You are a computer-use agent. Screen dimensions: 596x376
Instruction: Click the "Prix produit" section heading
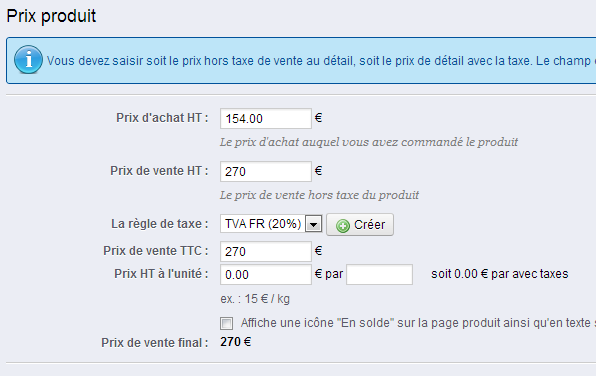coord(51,16)
